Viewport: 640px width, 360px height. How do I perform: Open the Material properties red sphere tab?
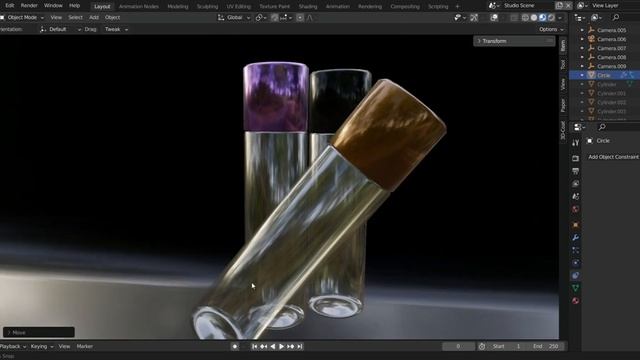(576, 300)
